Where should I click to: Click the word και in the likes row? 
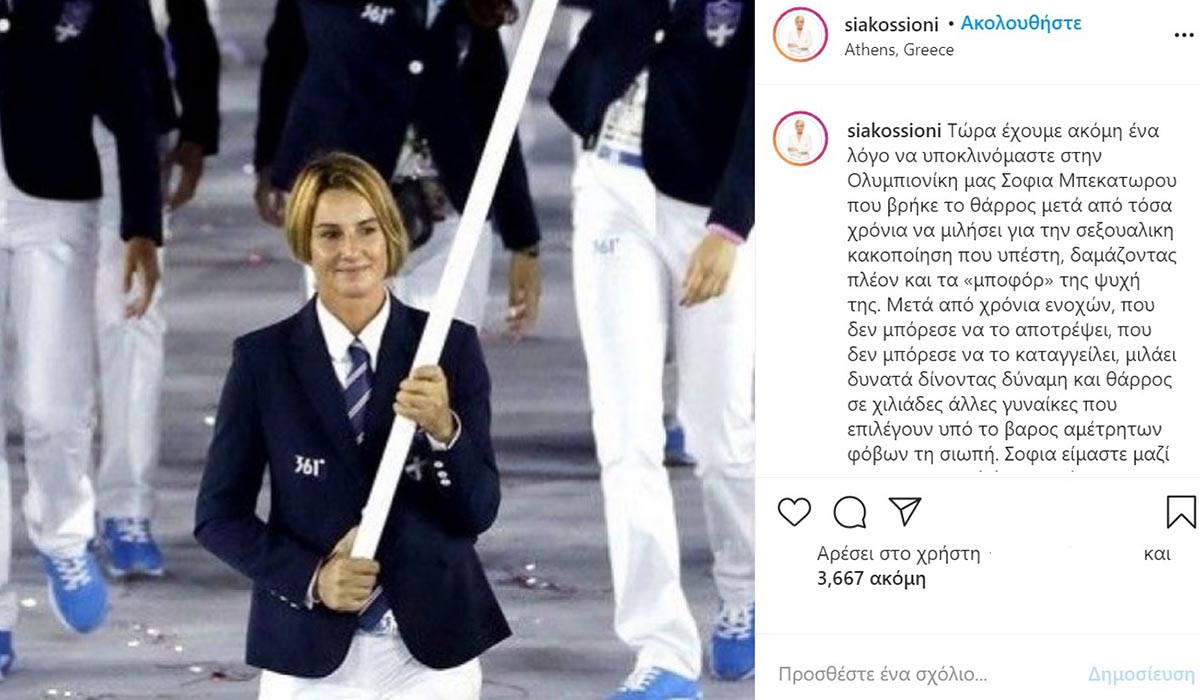tap(1156, 553)
